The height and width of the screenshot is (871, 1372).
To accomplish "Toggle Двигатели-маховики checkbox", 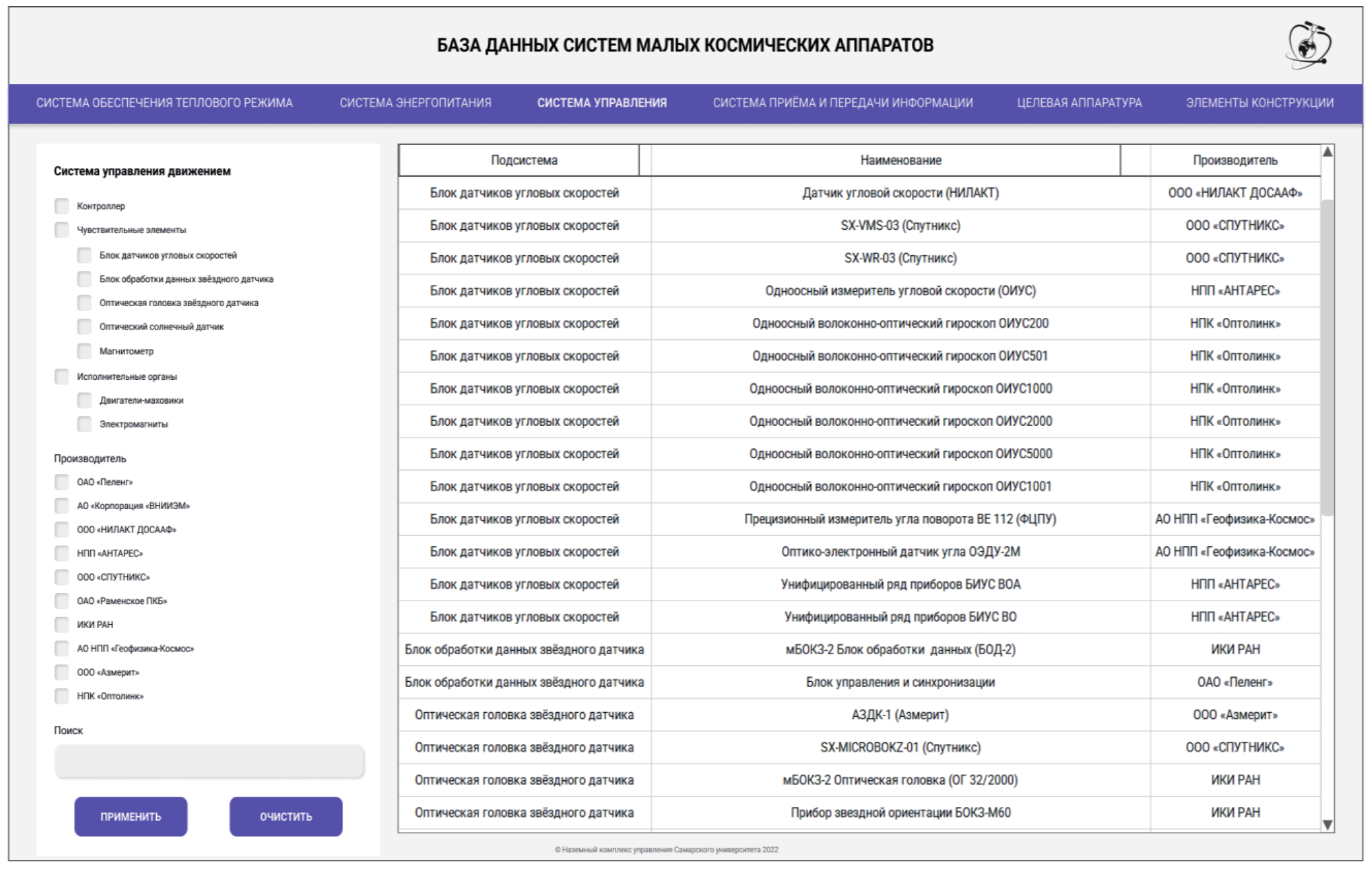I will (x=85, y=400).
